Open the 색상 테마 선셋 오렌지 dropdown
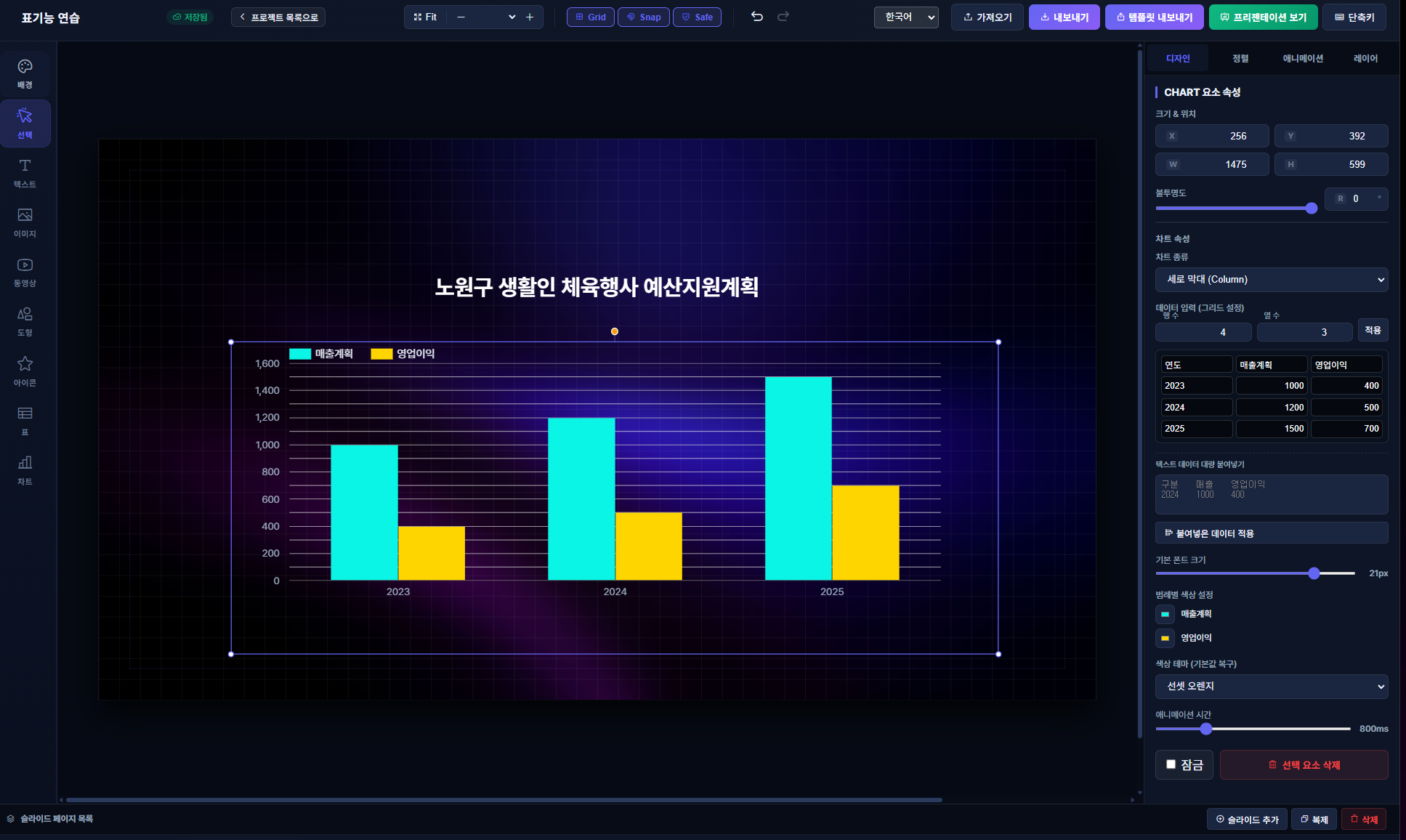Viewport: 1406px width, 840px height. tap(1272, 686)
